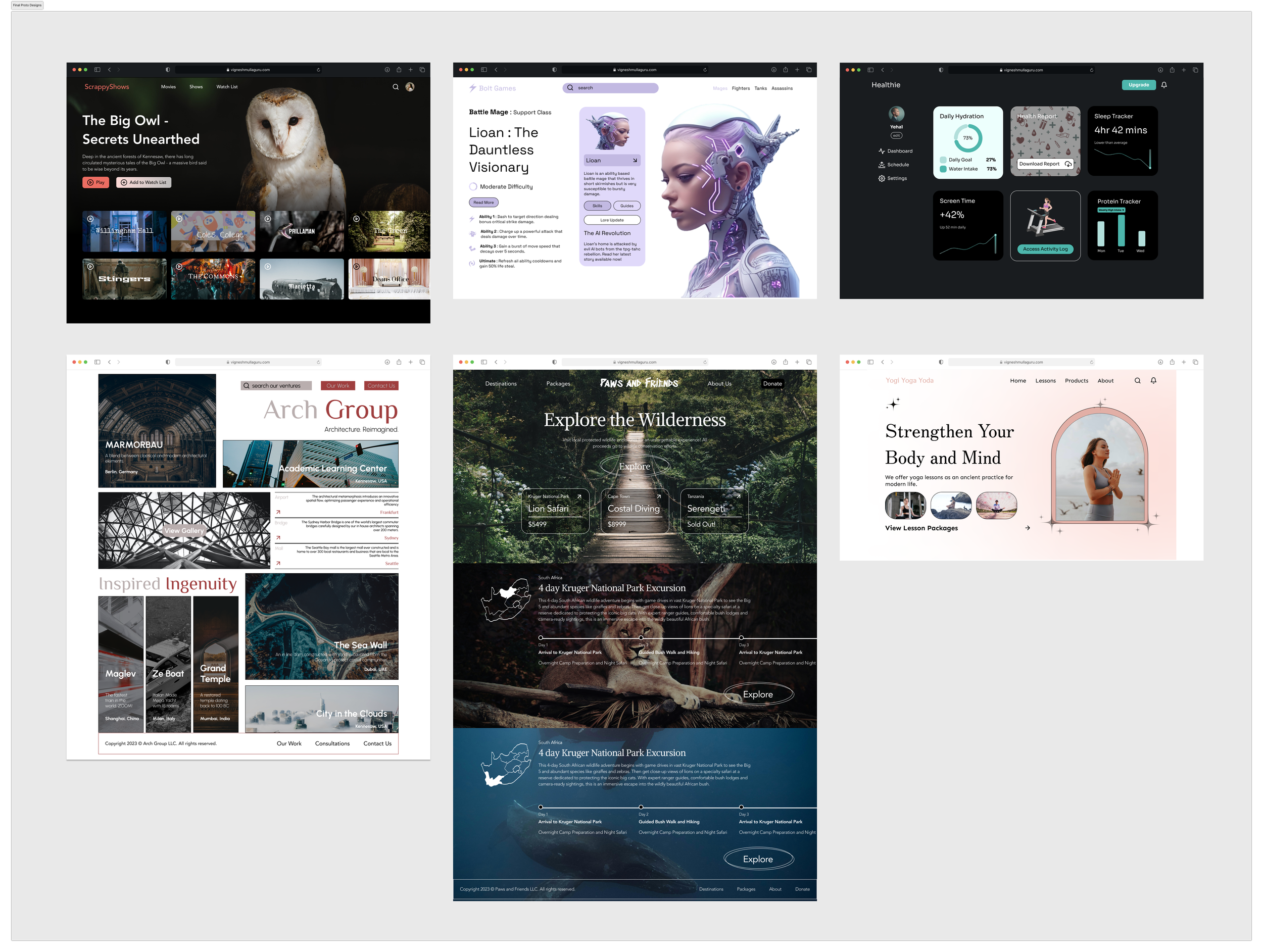
Task: Click the Settings gear icon in Healthie sidebar
Action: pyautogui.click(x=882, y=178)
